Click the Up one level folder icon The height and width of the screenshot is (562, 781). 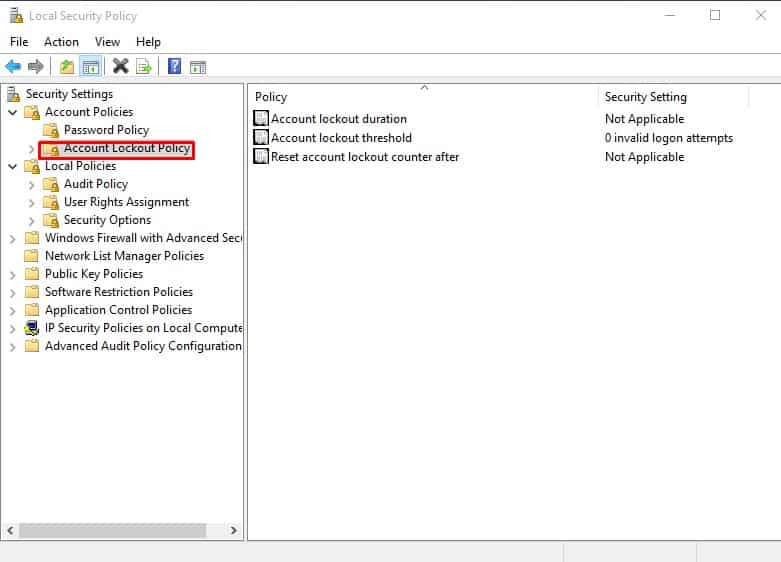tap(67, 66)
